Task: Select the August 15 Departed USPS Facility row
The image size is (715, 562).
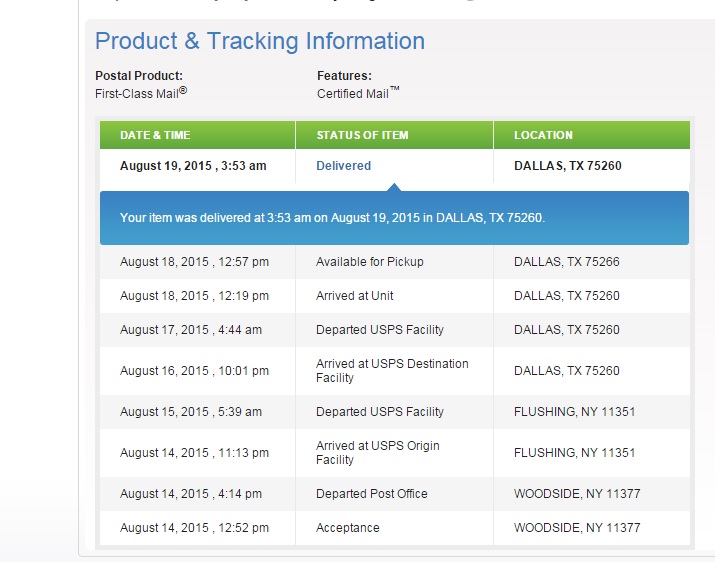Action: 394,412
